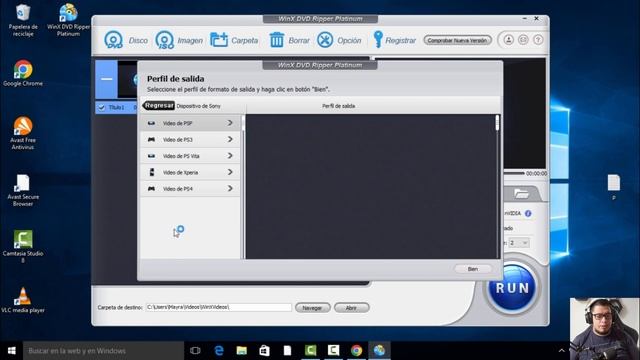The image size is (640, 360).
Task: Expand the Video de Xperia chevron
Action: coord(230,172)
